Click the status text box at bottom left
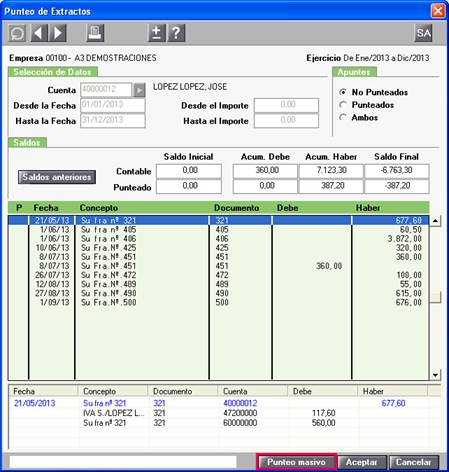449x472 pixels. (x=123, y=462)
